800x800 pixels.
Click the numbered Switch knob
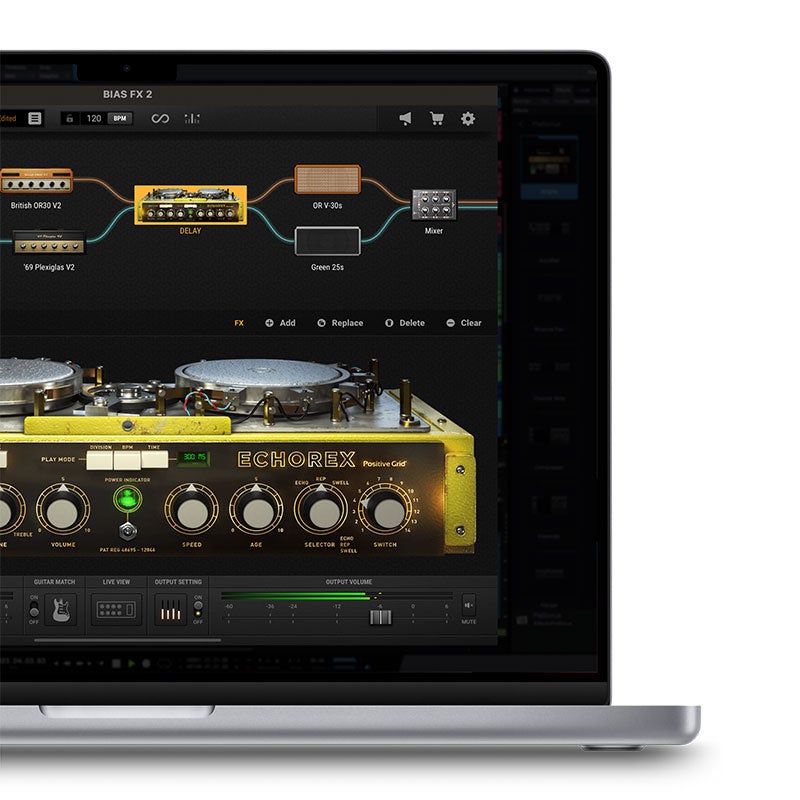386,511
